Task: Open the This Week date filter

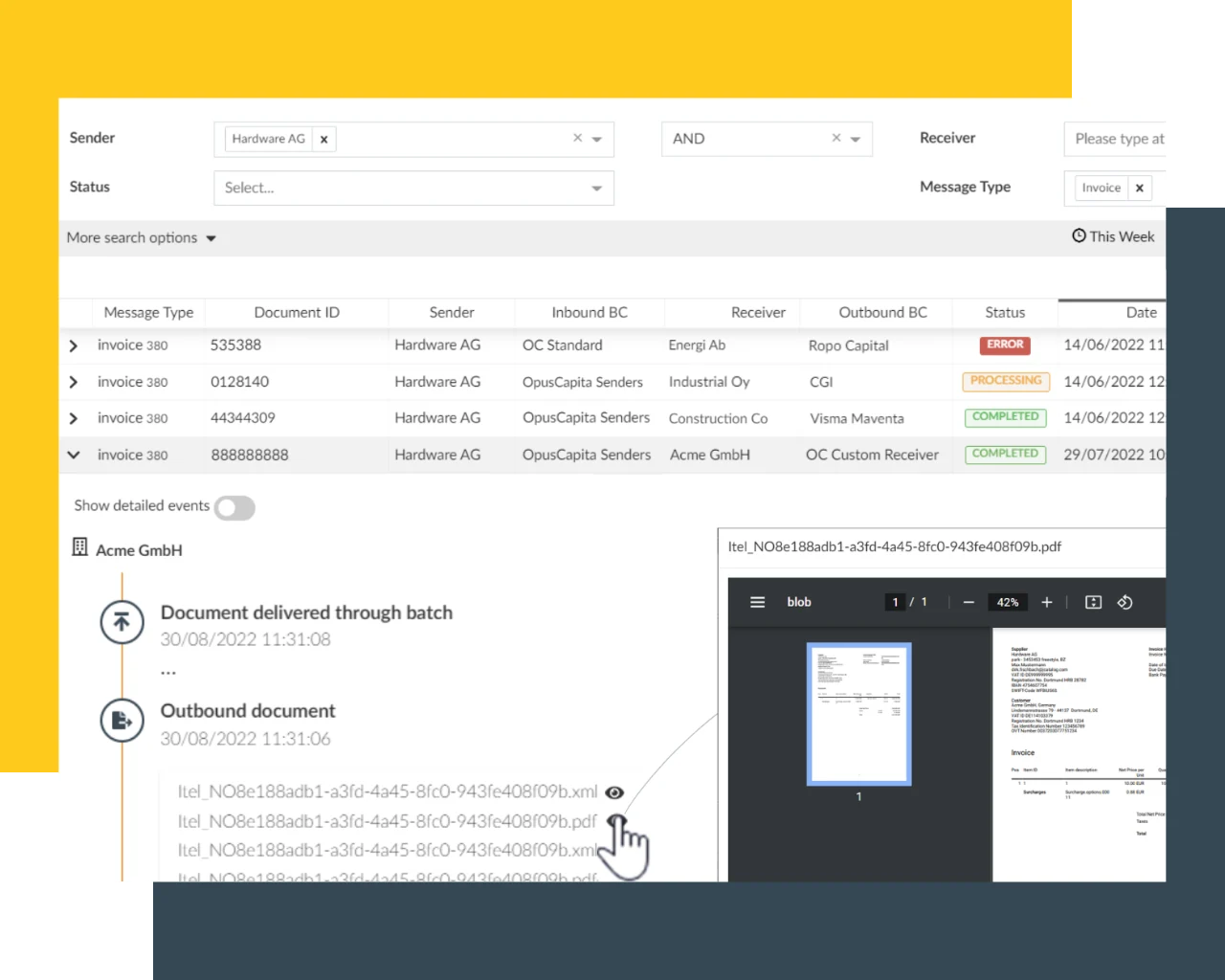Action: point(1113,236)
